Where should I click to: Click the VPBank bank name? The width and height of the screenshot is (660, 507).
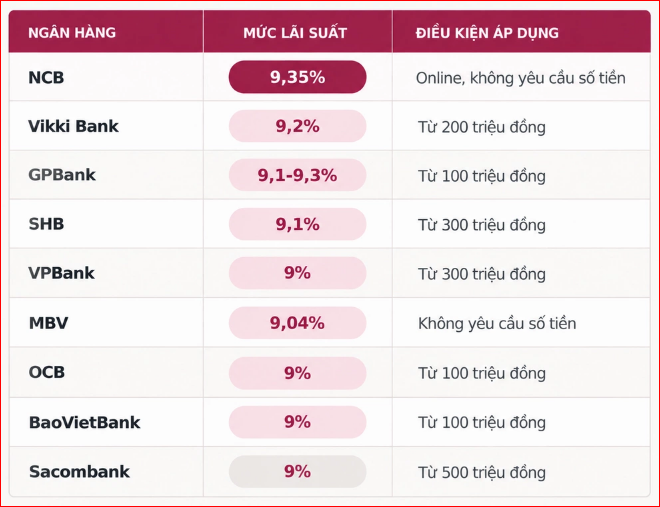[x=61, y=273]
